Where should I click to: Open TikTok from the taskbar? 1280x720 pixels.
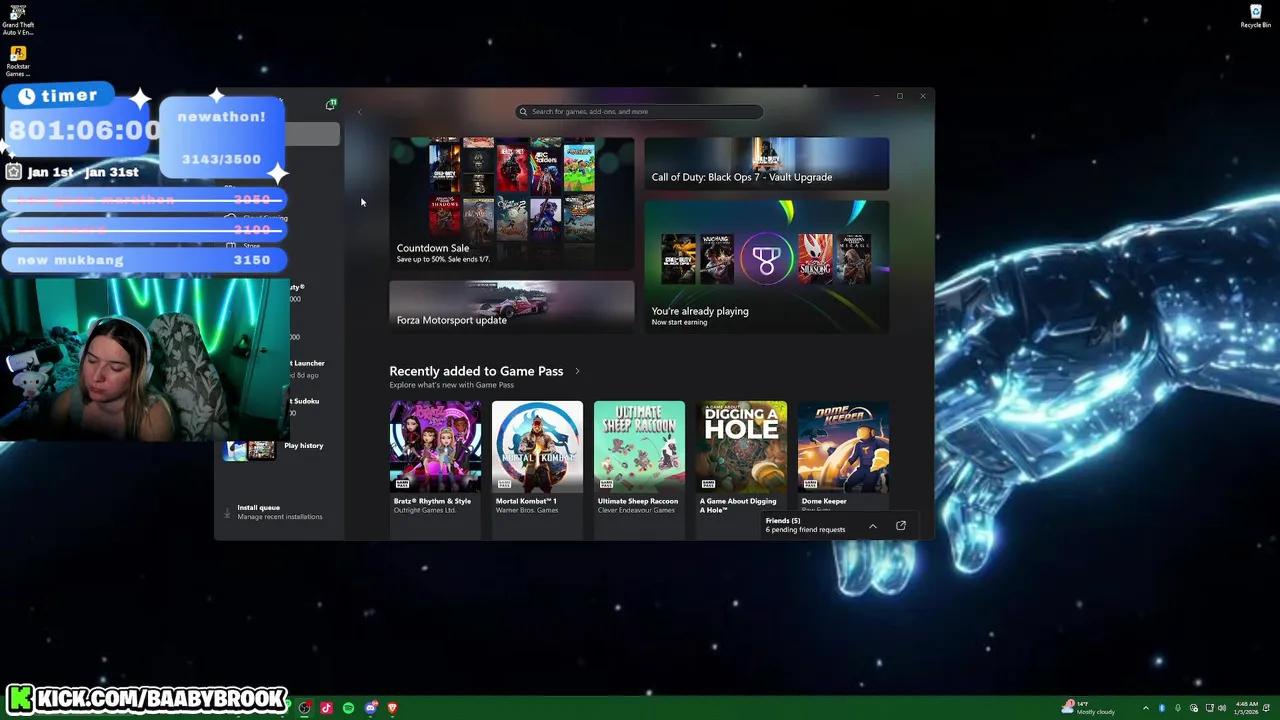coord(326,708)
